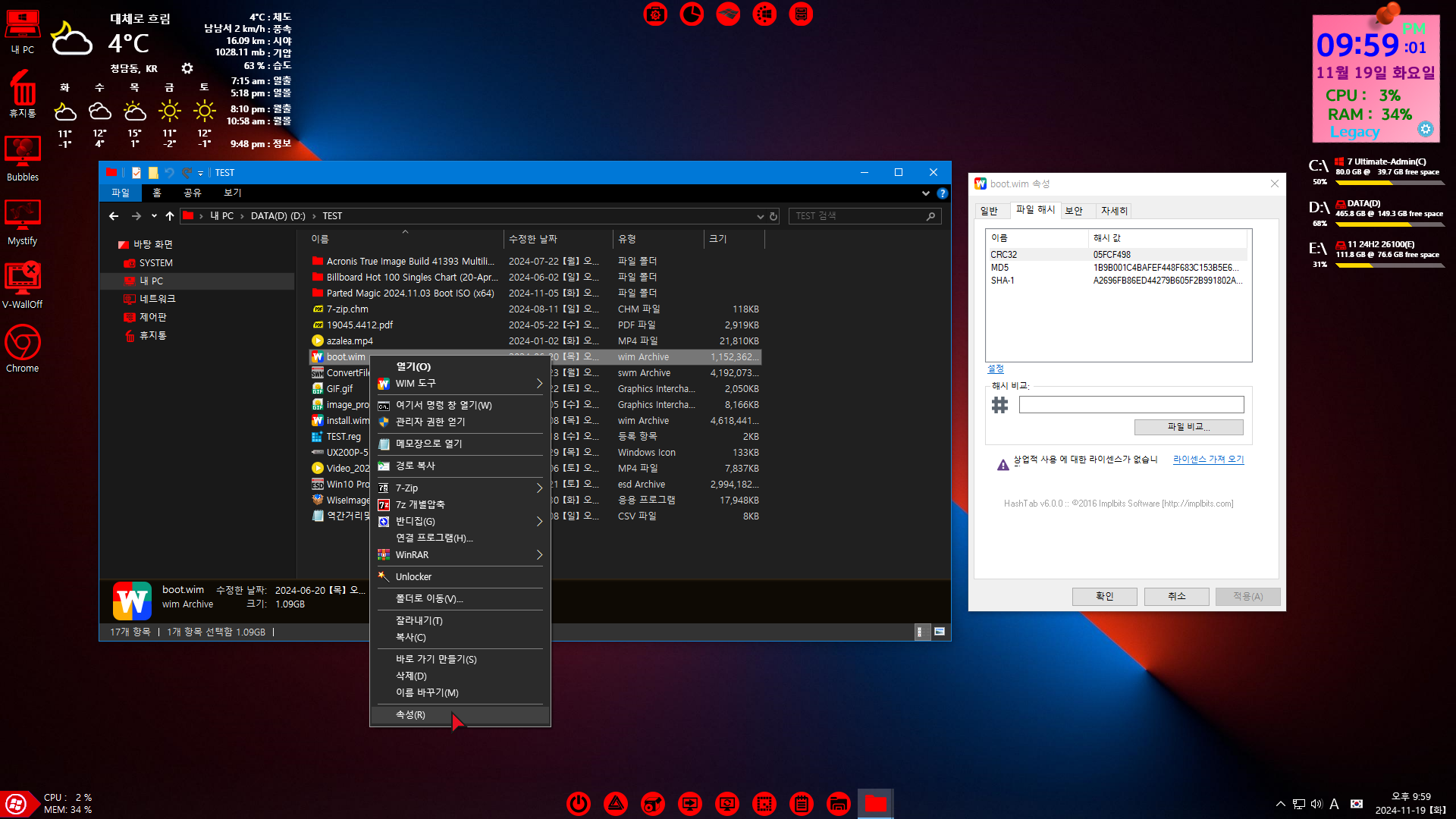This screenshot has width=1456, height=819.
Task: Click the selection-region icon in the bottom dock
Action: coord(764,803)
